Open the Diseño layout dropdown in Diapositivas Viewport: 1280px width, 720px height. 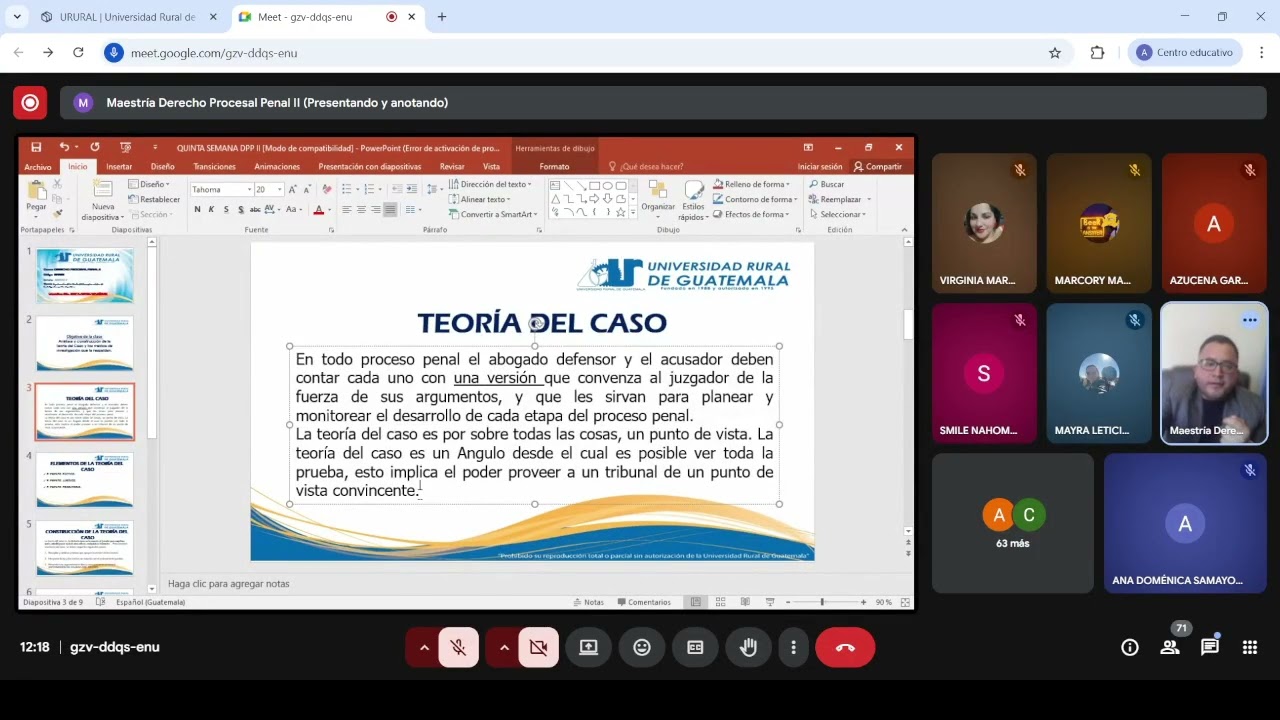point(149,184)
